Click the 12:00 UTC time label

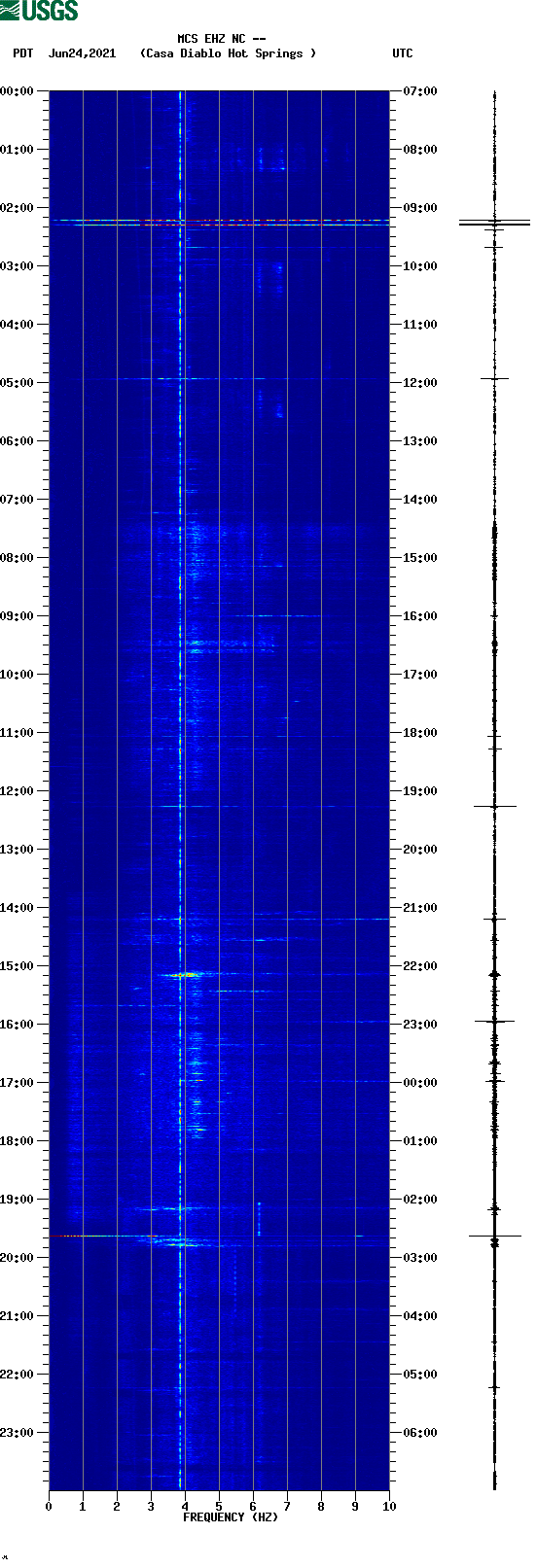[420, 383]
